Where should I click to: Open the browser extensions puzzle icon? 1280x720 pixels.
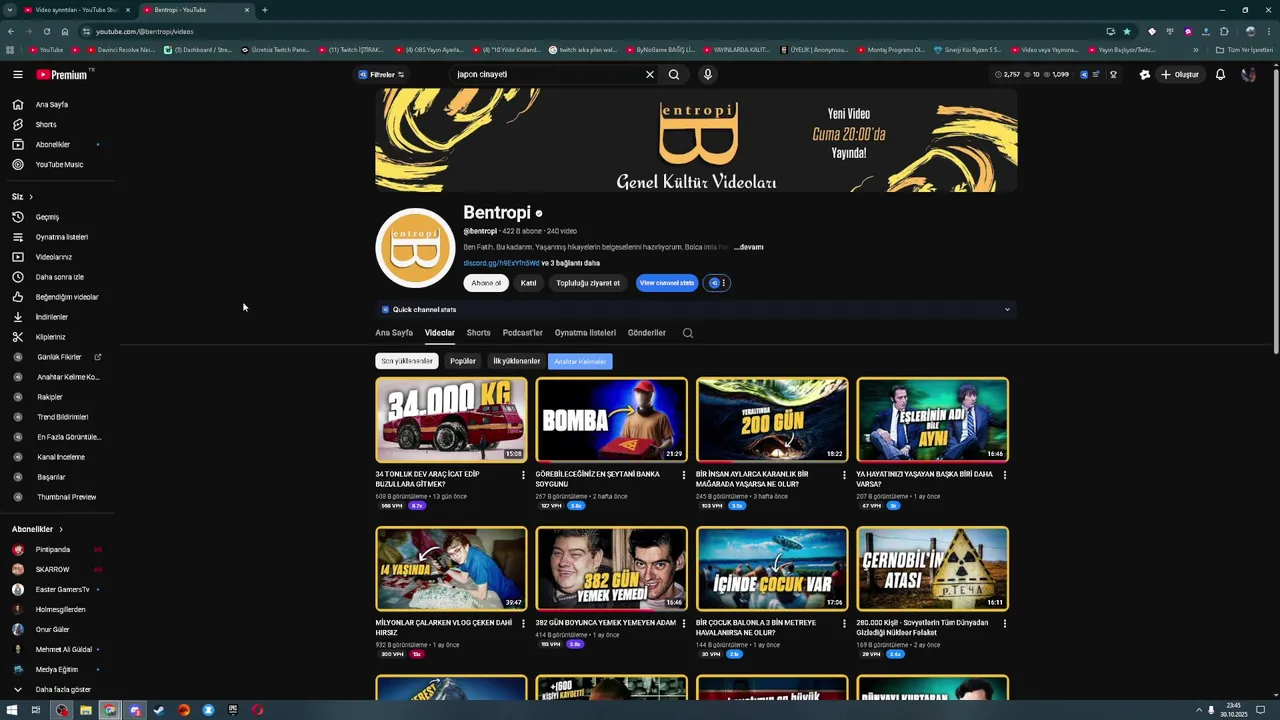tap(1224, 31)
